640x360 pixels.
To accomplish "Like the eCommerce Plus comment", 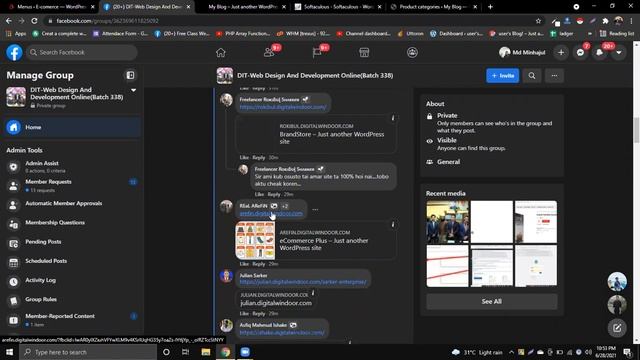I will tap(244, 264).
